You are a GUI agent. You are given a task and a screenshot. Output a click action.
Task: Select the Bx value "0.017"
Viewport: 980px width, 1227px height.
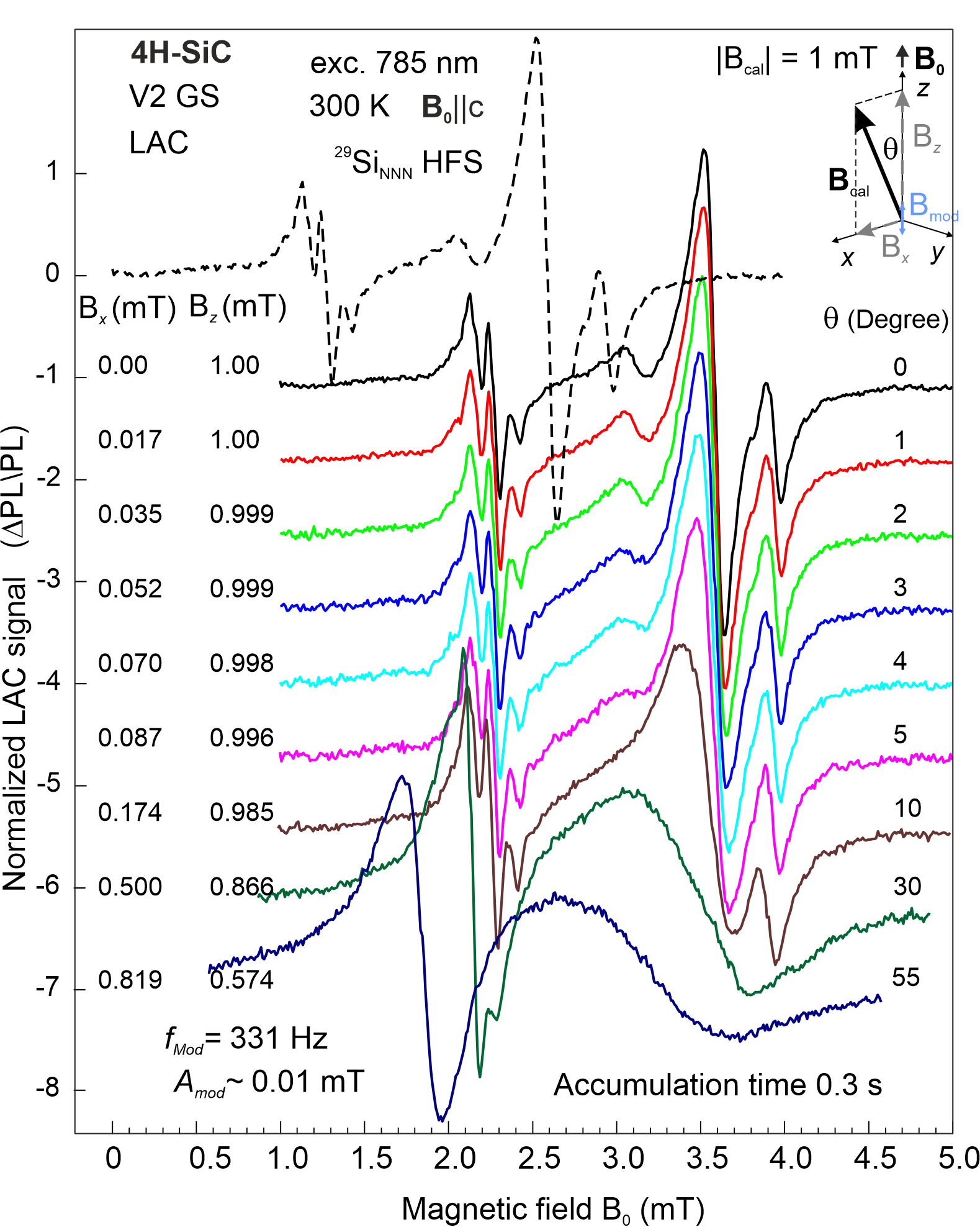pyautogui.click(x=130, y=440)
